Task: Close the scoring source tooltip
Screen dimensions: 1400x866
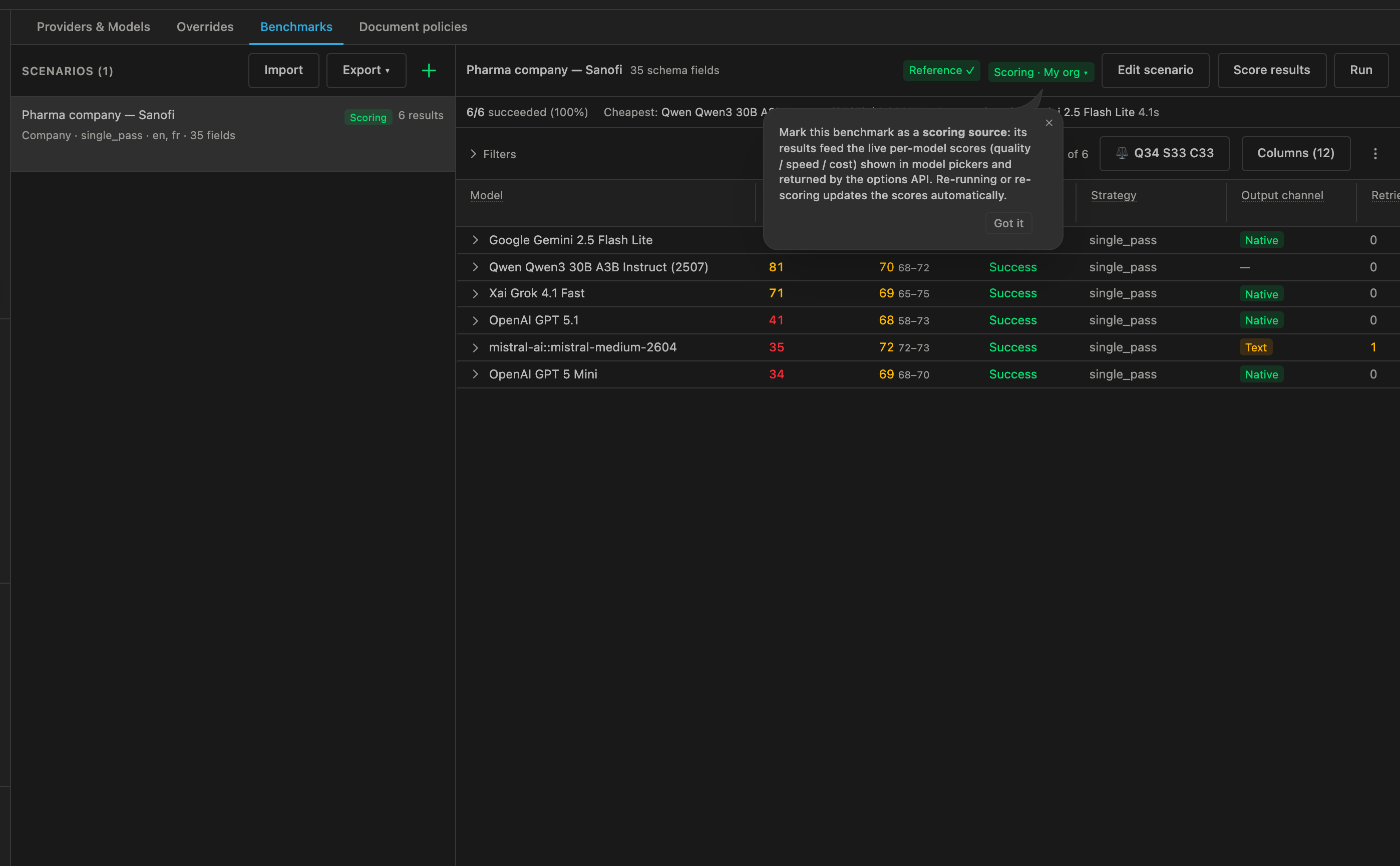Action: [x=1049, y=123]
